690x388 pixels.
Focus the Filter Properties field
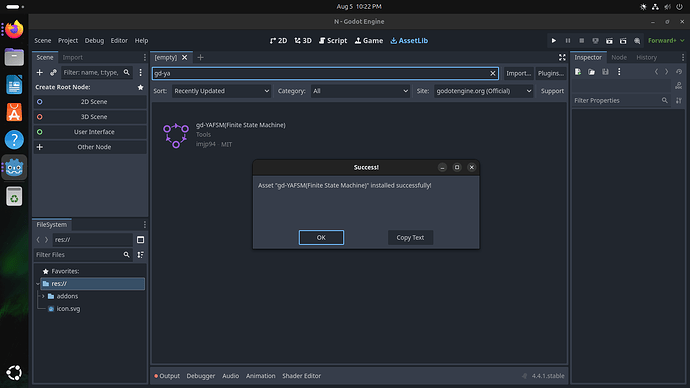(x=621, y=101)
